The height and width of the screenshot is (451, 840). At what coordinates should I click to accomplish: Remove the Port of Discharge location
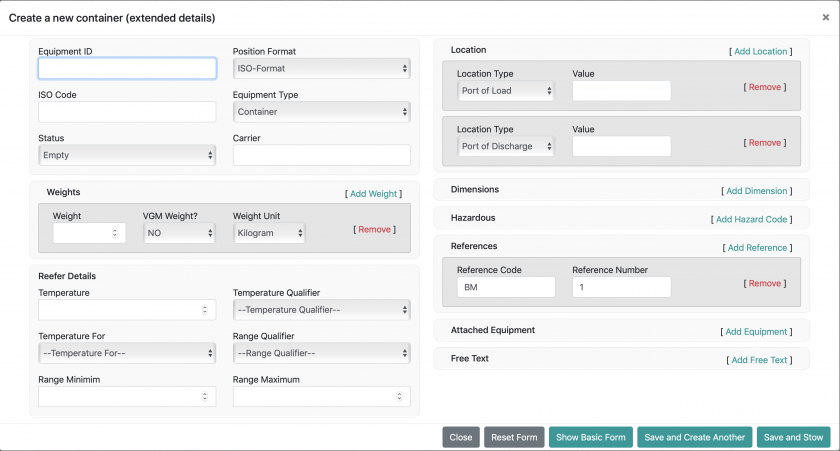(x=764, y=142)
